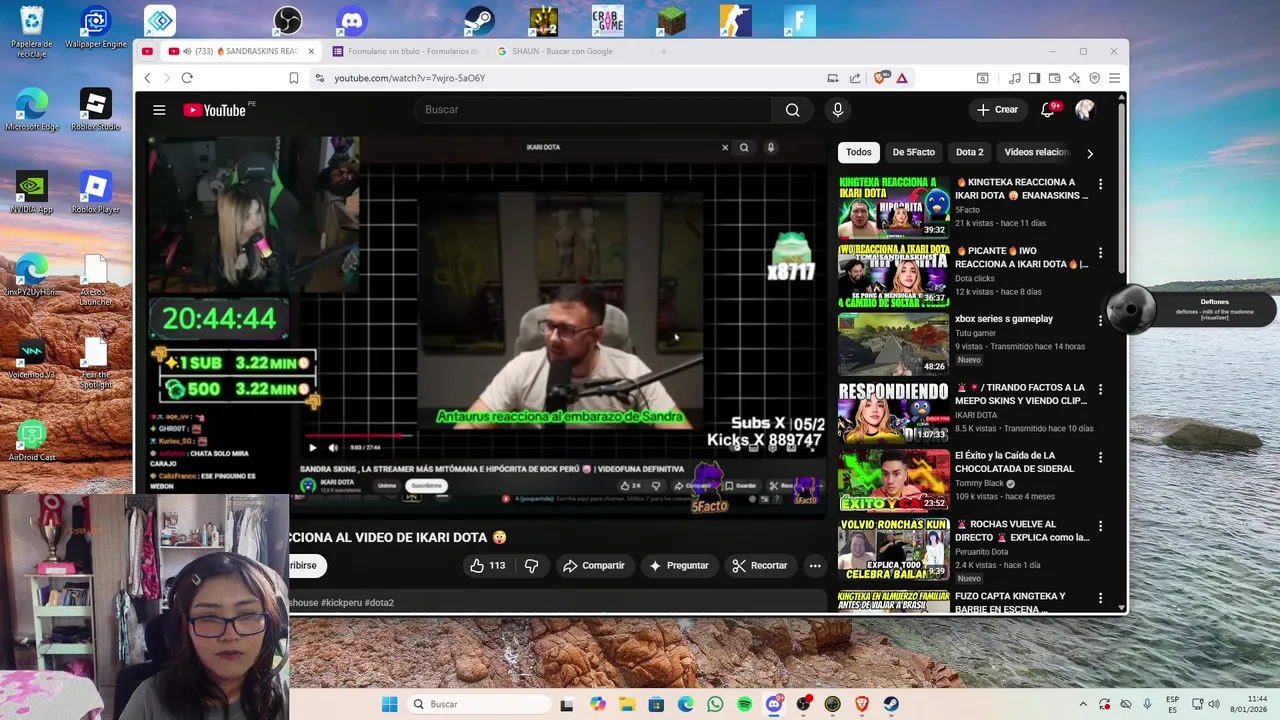The image size is (1280, 720).
Task: Open Brave VPN shield icon
Action: (1094, 78)
